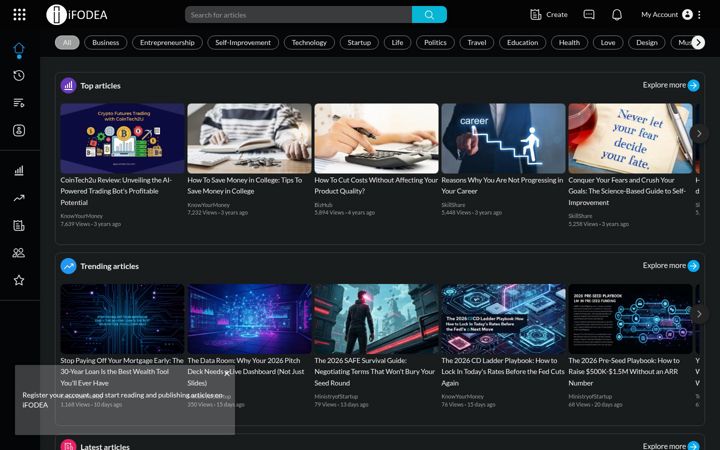Click the search magnifier button

pos(429,15)
